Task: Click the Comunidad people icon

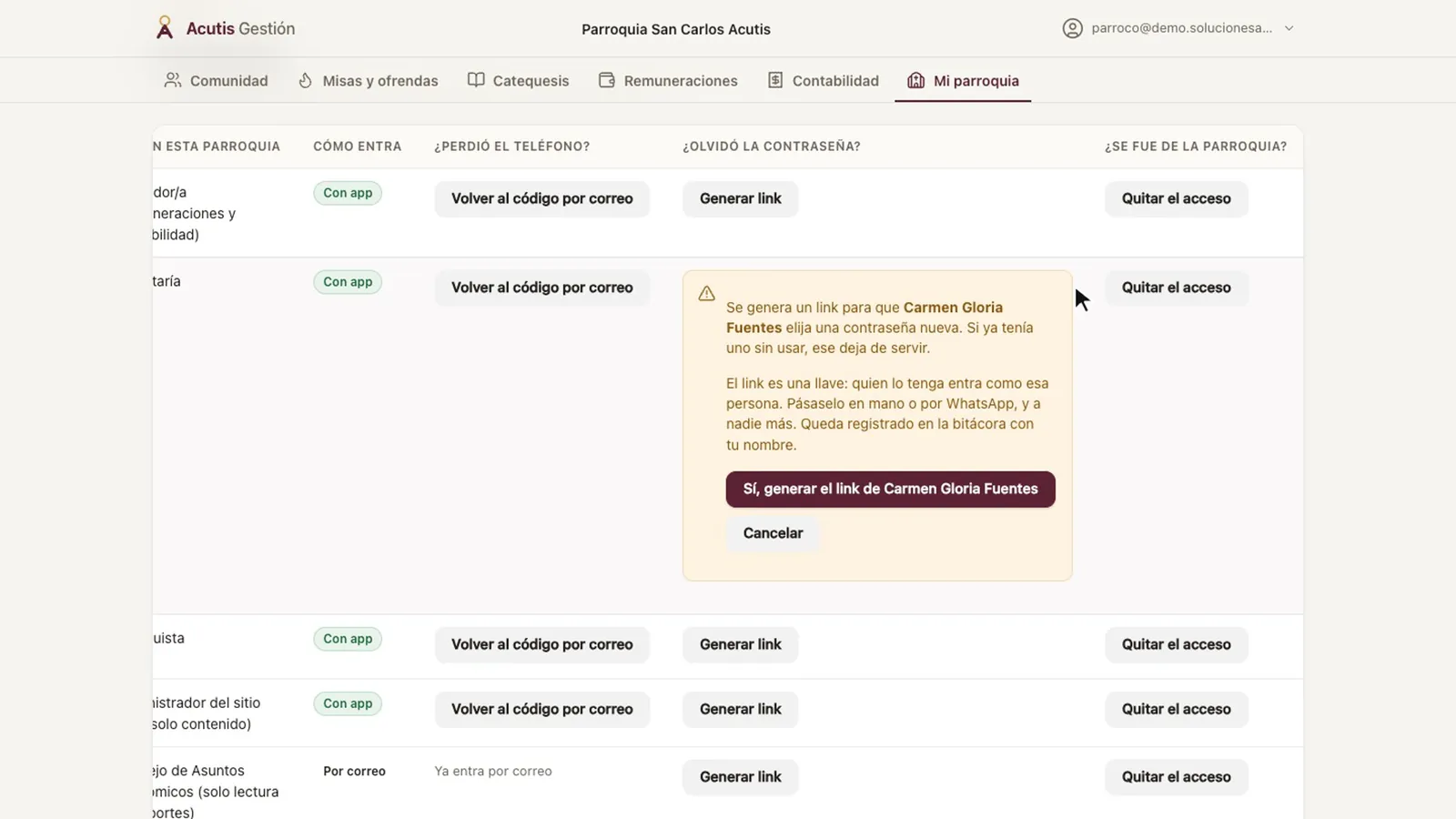Action: [x=173, y=80]
